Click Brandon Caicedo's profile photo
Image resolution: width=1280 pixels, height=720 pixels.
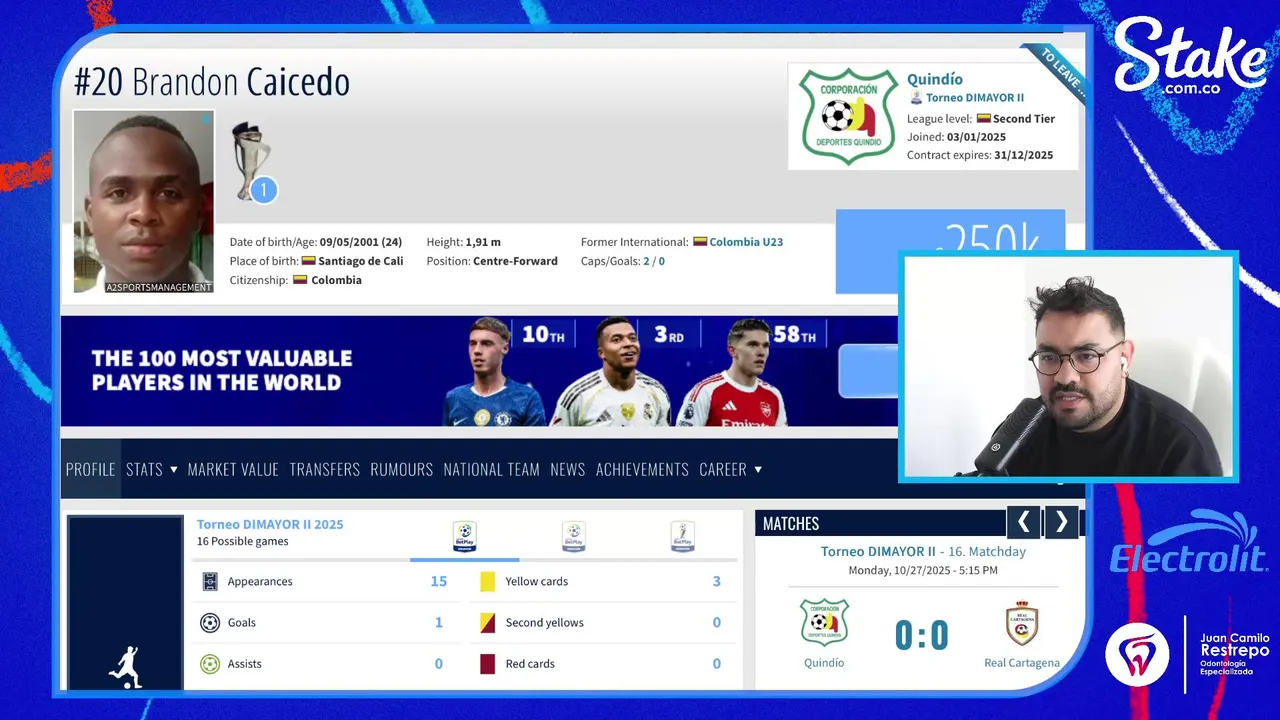pos(144,201)
